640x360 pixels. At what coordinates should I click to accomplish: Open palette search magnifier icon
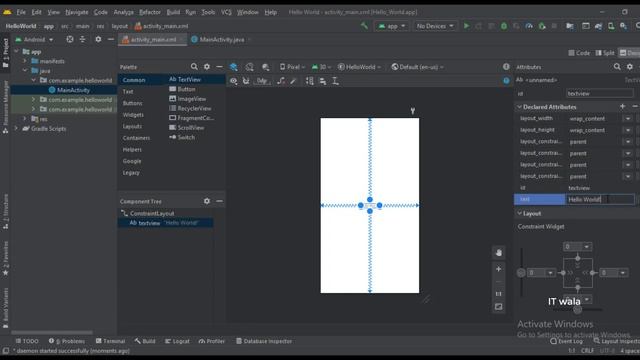point(194,67)
